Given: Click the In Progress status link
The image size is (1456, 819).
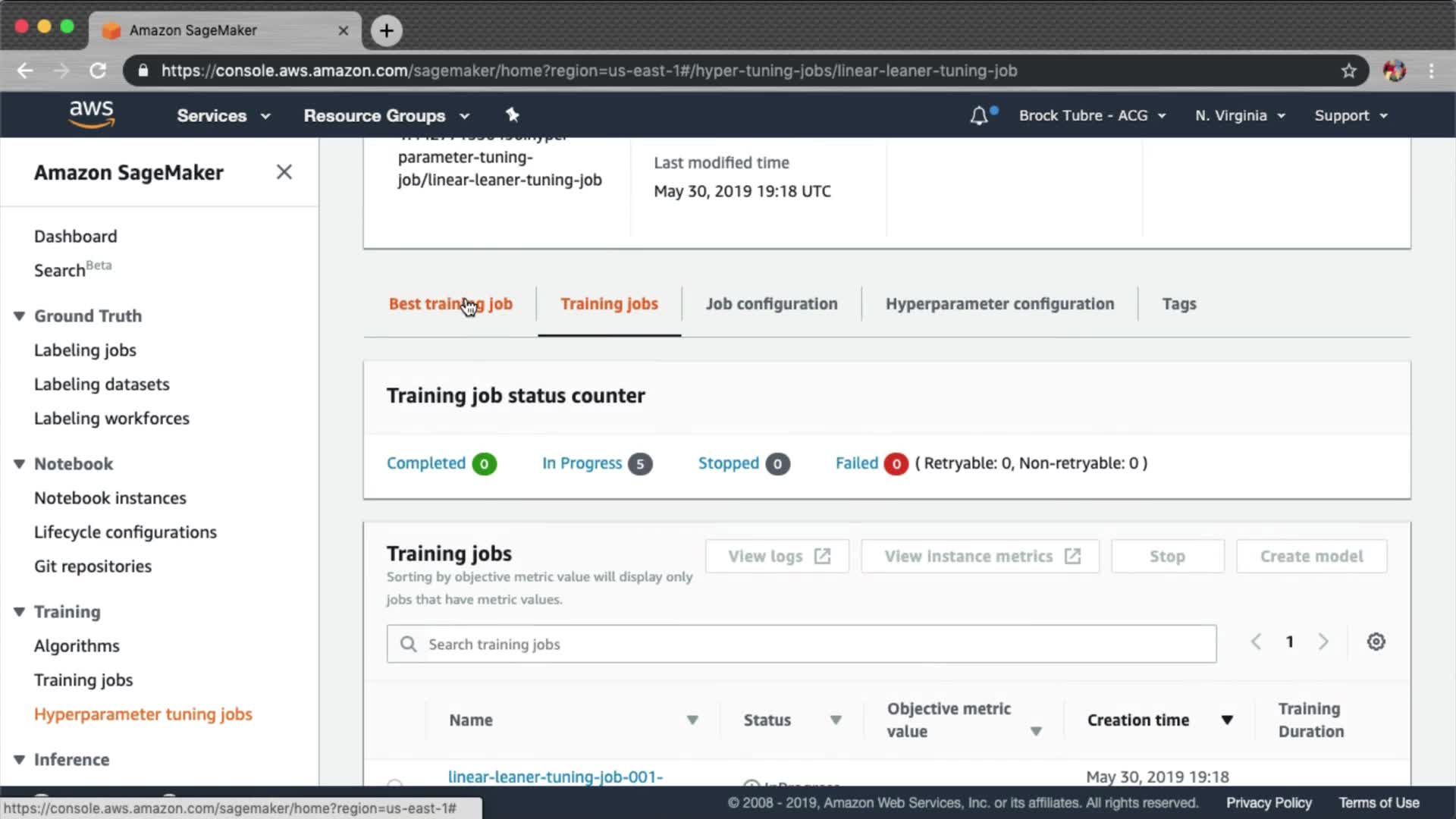Looking at the screenshot, I should [x=582, y=463].
